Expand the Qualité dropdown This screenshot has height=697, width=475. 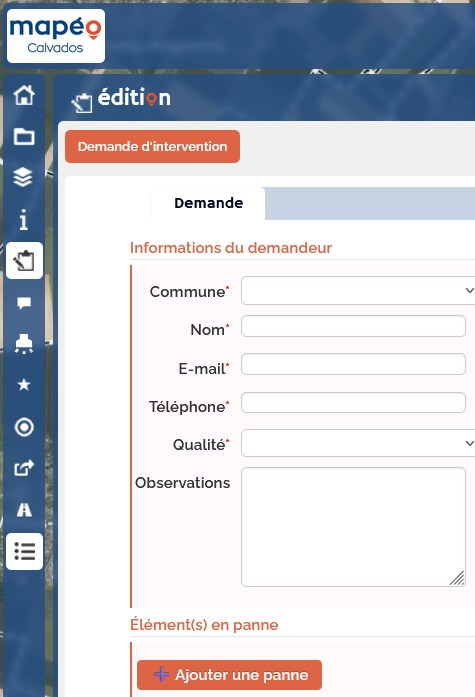358,443
